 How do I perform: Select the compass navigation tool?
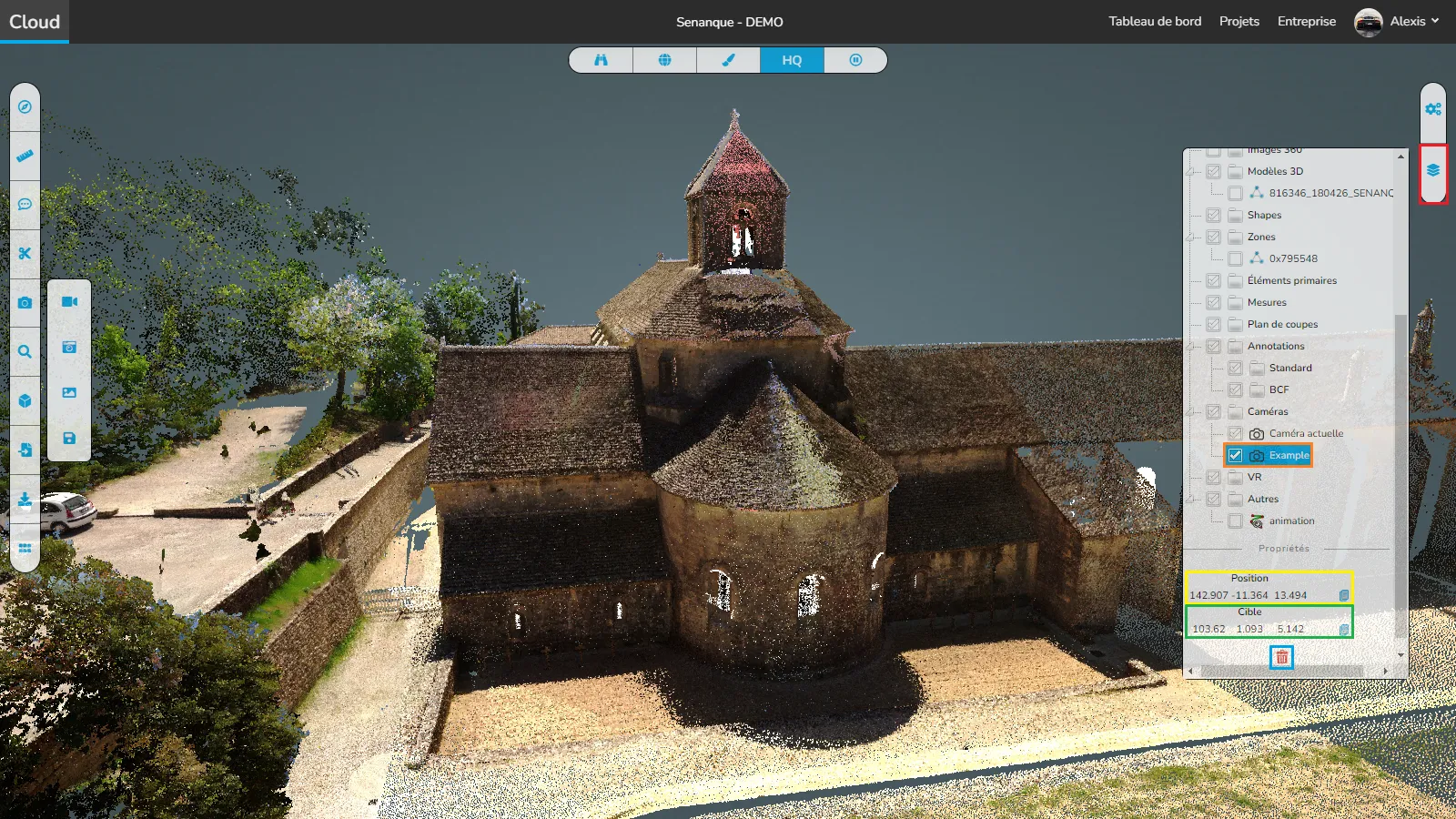click(x=25, y=106)
